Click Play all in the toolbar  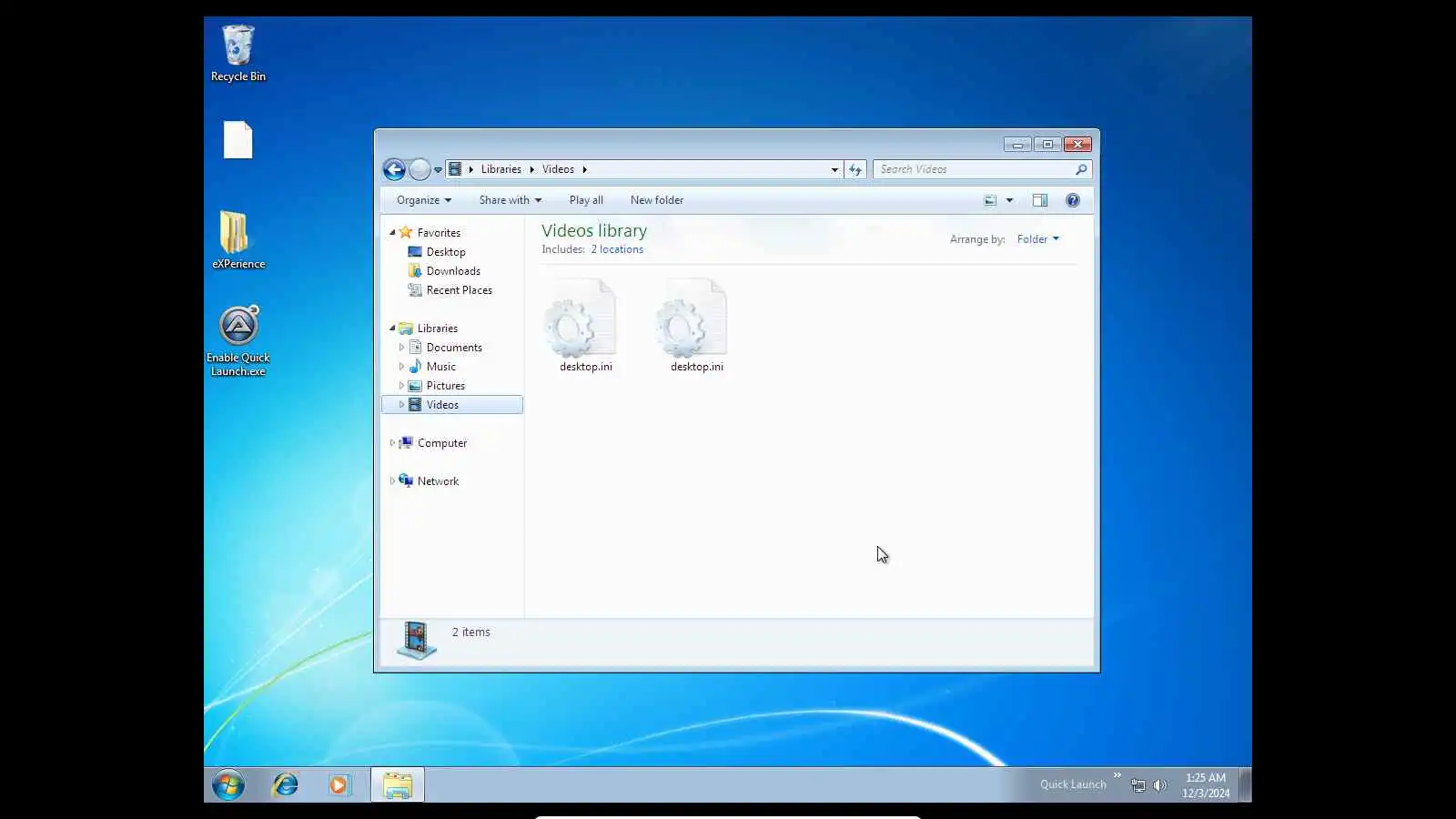[586, 200]
